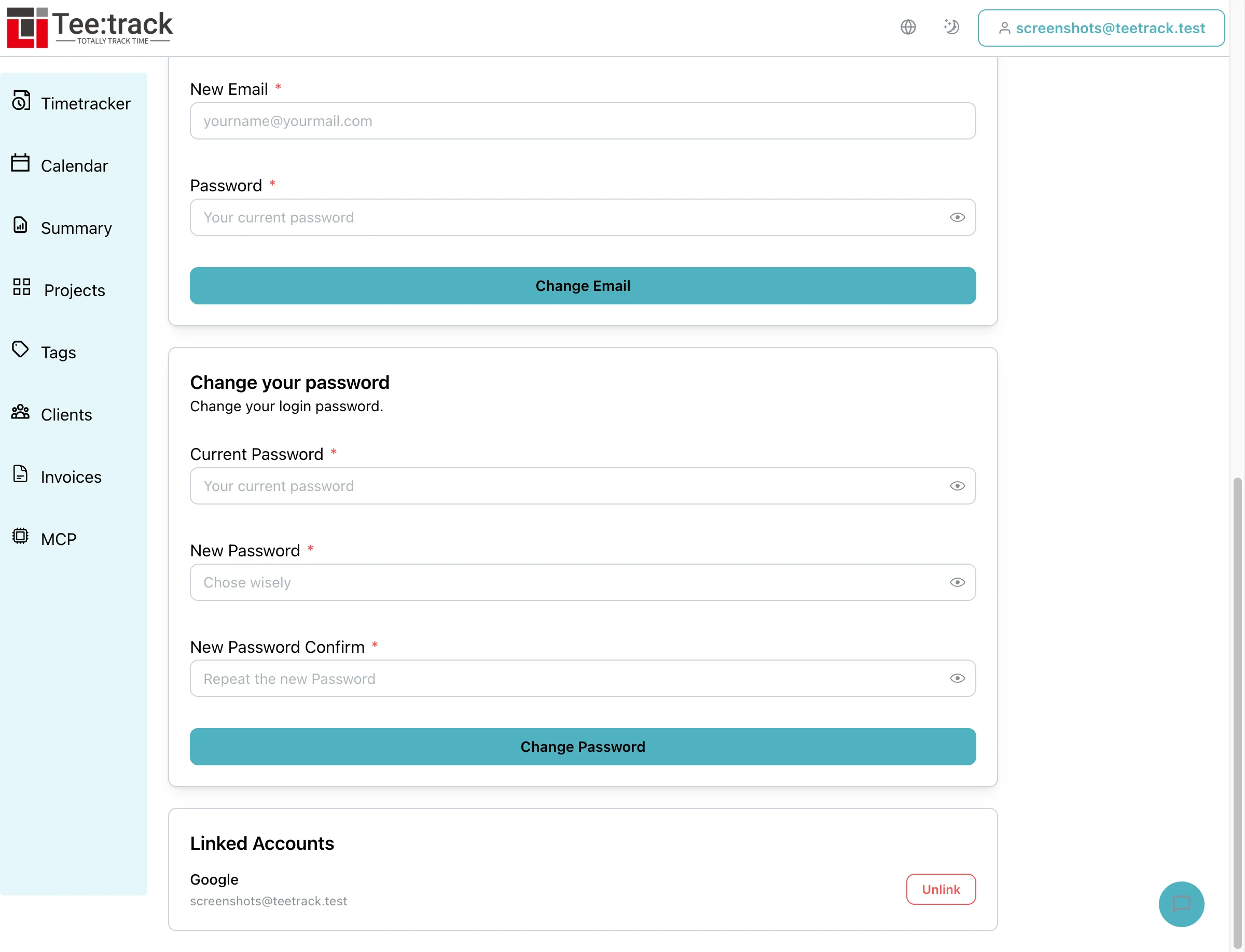Open the language selector globe icon
Viewport: 1245px width, 952px height.
pos(908,26)
